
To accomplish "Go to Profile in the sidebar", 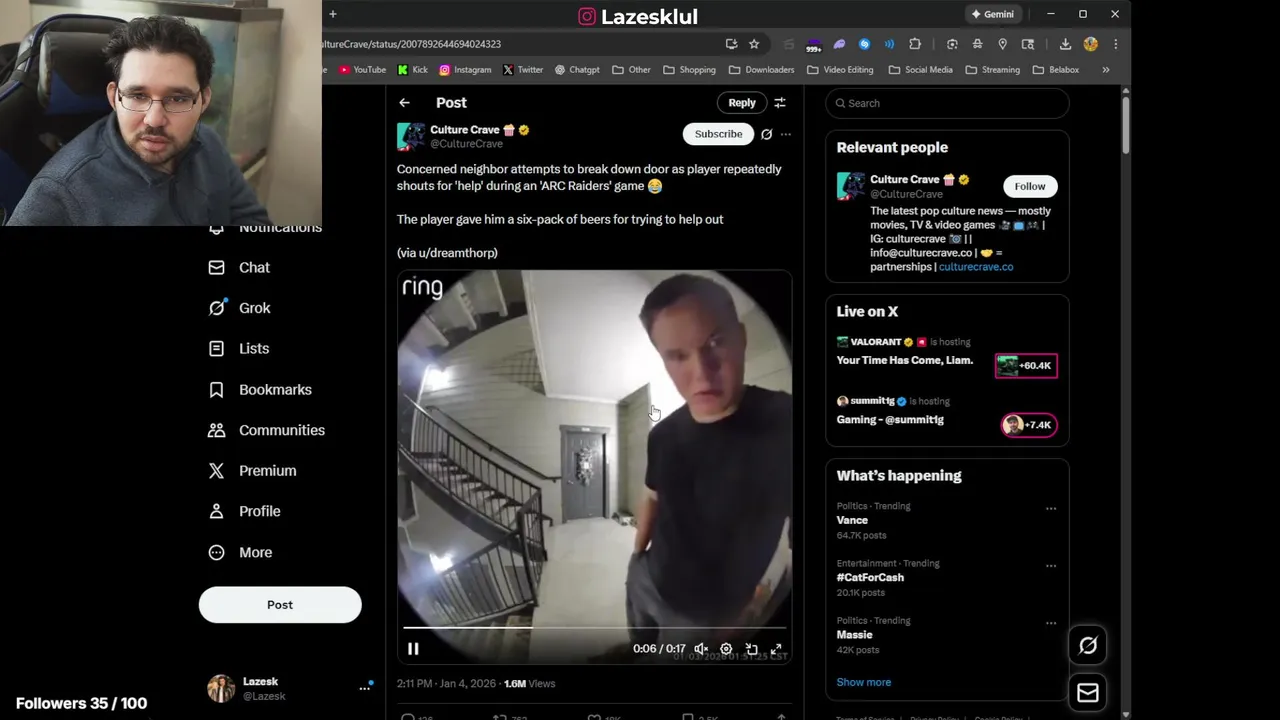I will [243, 511].
